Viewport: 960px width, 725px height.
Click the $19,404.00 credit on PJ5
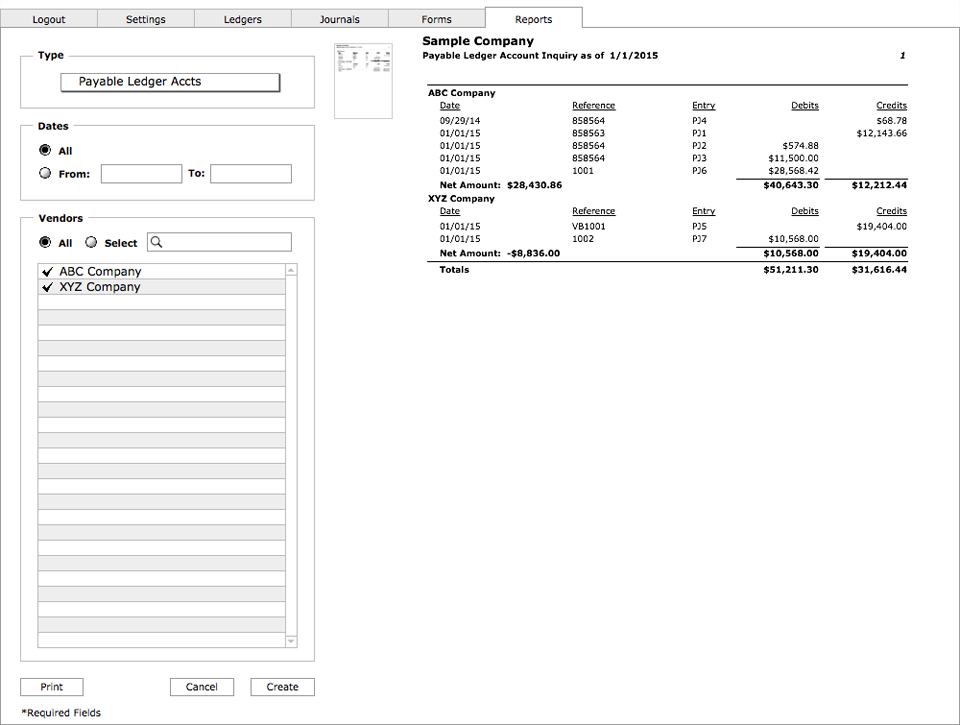[882, 227]
